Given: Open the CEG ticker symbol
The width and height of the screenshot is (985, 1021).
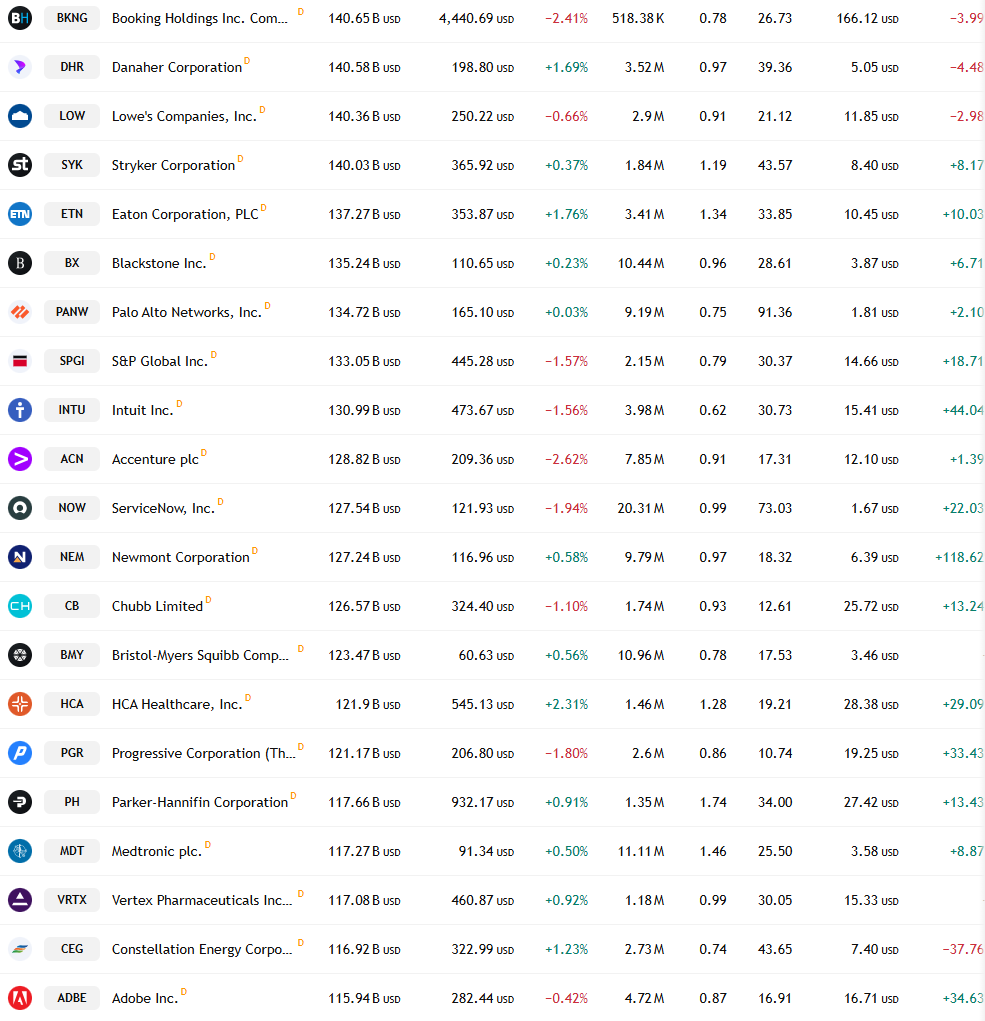Looking at the screenshot, I should pyautogui.click(x=72, y=949).
